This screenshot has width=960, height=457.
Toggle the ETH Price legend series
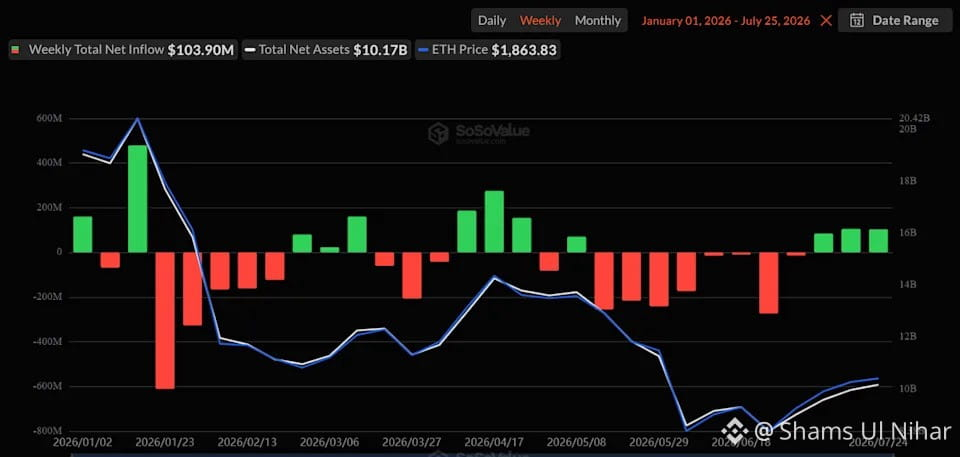coord(487,50)
